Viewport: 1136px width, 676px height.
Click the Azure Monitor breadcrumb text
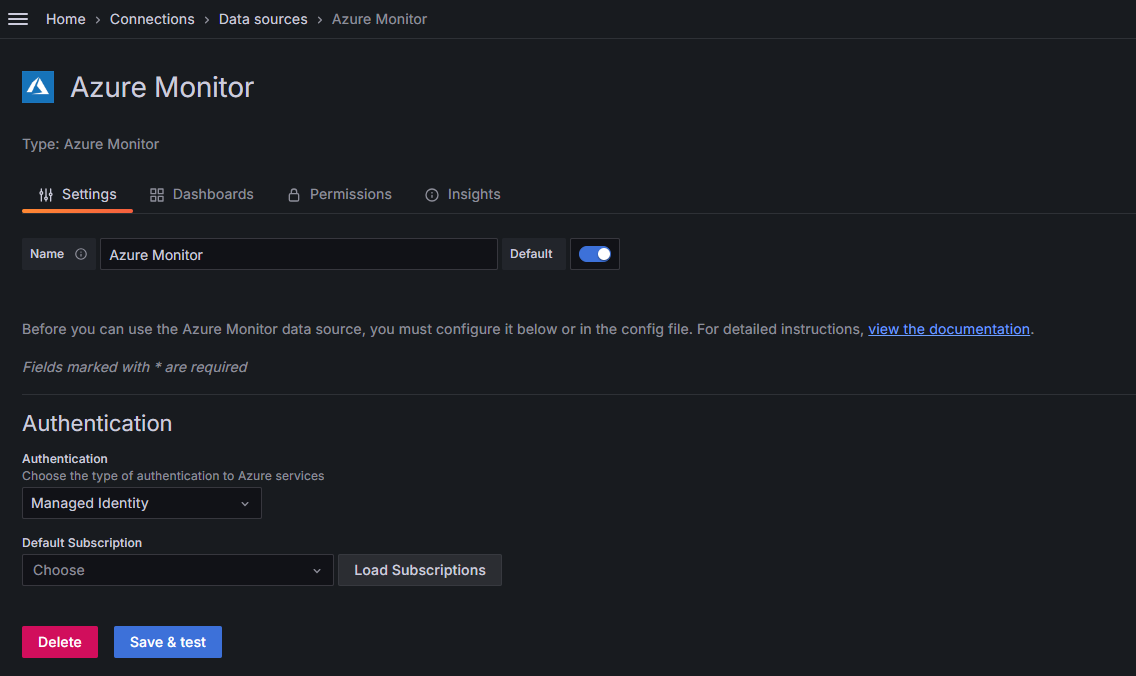[x=380, y=20]
